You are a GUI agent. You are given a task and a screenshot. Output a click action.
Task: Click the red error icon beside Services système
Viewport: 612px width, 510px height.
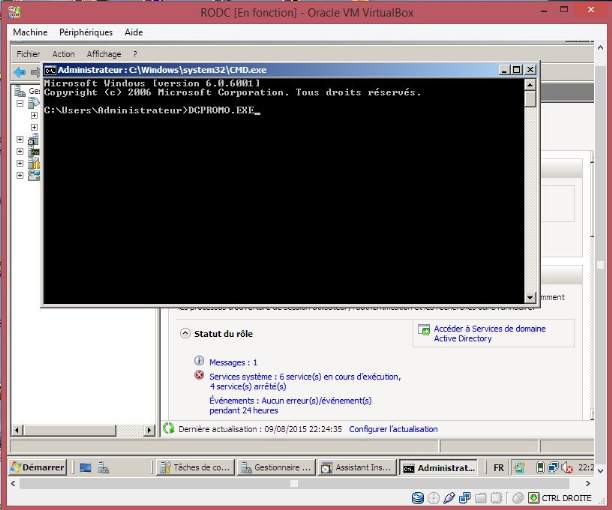(x=199, y=376)
